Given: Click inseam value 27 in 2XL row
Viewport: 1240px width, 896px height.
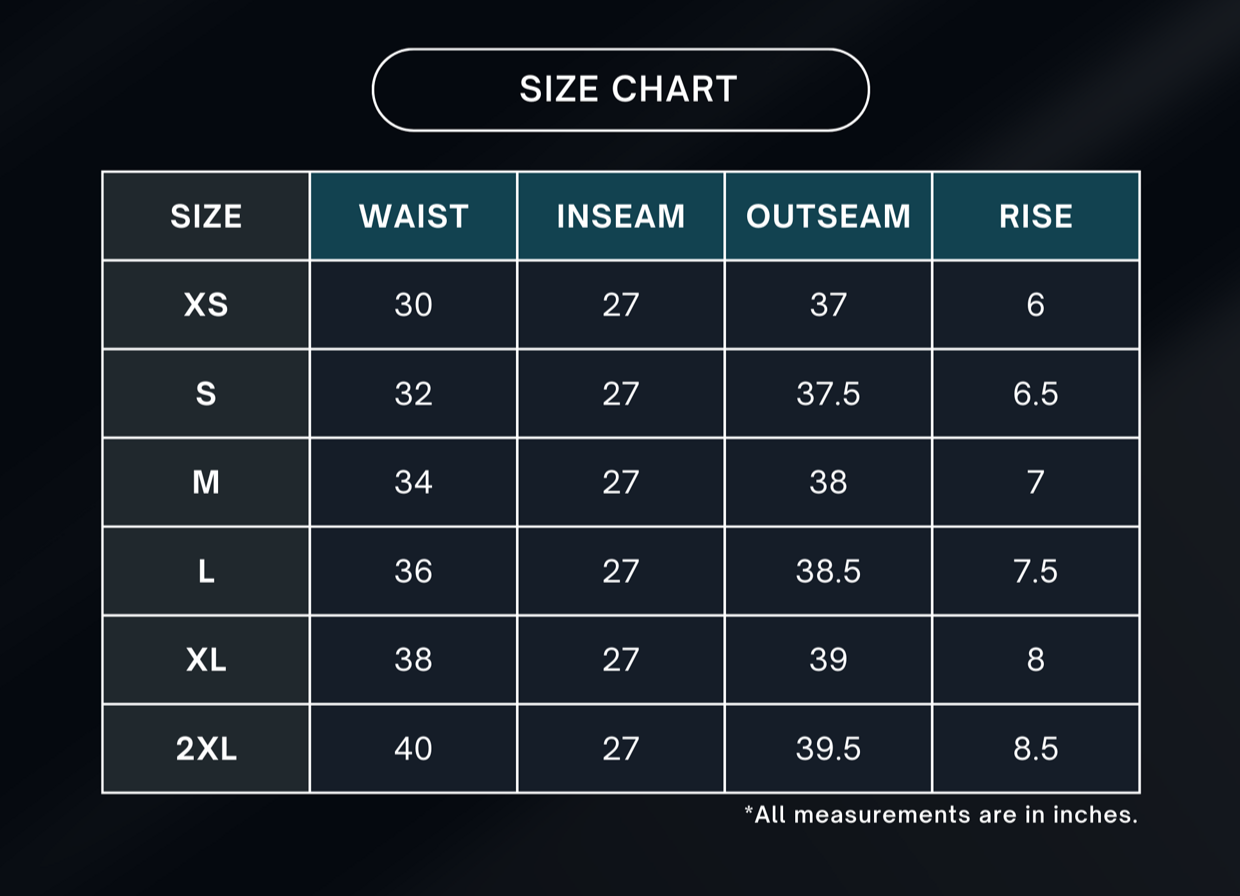Looking at the screenshot, I should (620, 749).
